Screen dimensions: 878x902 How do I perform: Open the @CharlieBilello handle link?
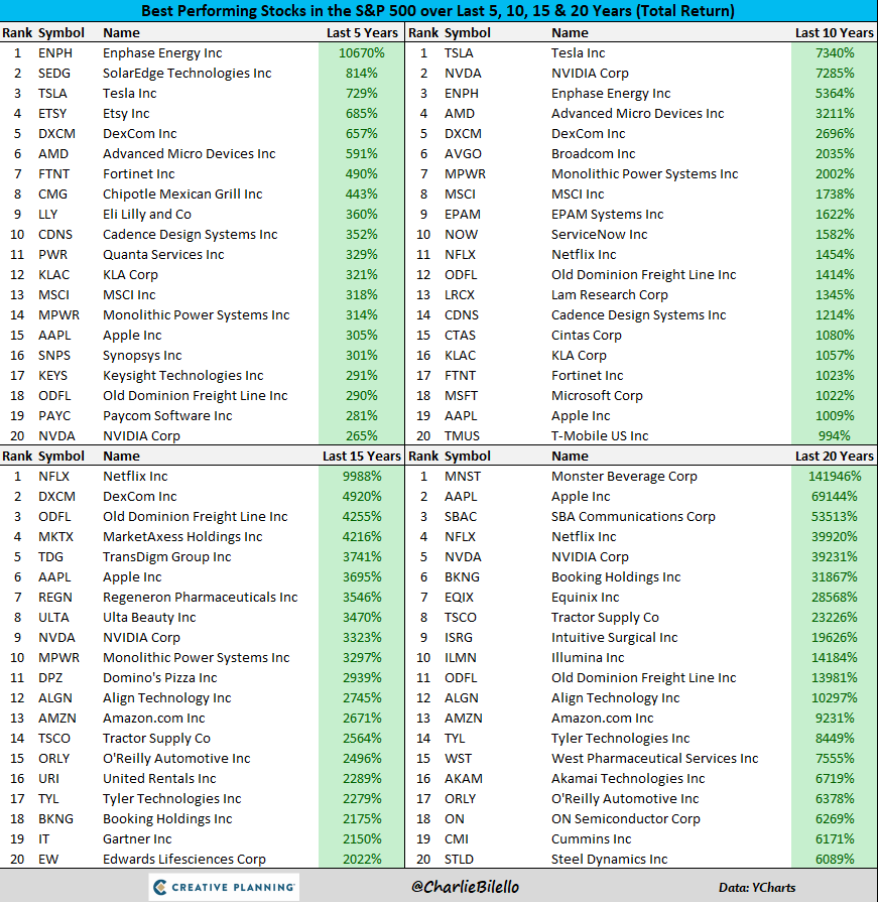(x=466, y=887)
